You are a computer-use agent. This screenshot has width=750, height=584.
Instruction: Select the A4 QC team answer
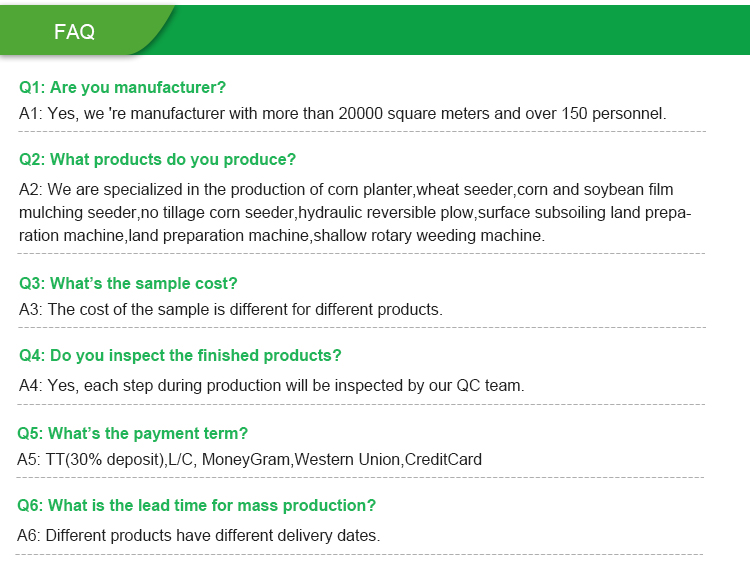pyautogui.click(x=271, y=386)
